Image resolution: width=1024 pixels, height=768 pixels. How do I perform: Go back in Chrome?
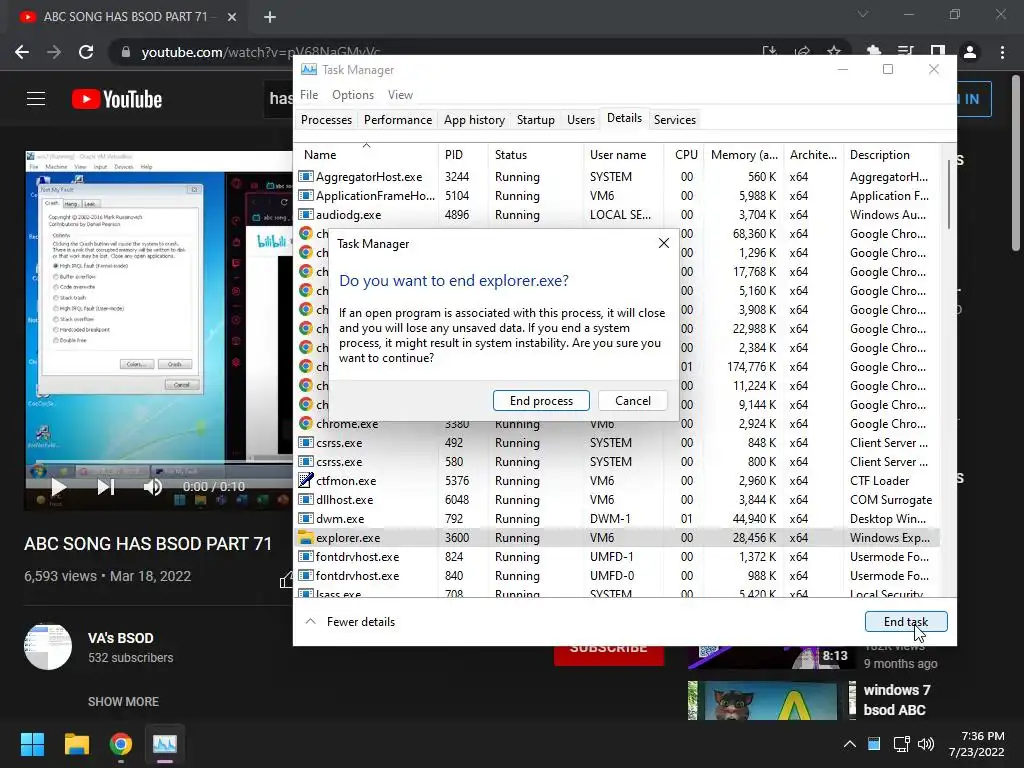point(22,52)
